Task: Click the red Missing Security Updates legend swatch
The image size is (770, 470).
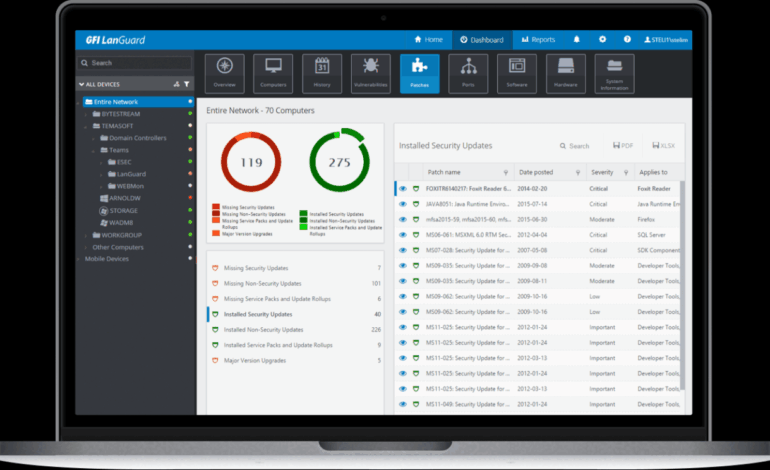Action: click(x=216, y=207)
